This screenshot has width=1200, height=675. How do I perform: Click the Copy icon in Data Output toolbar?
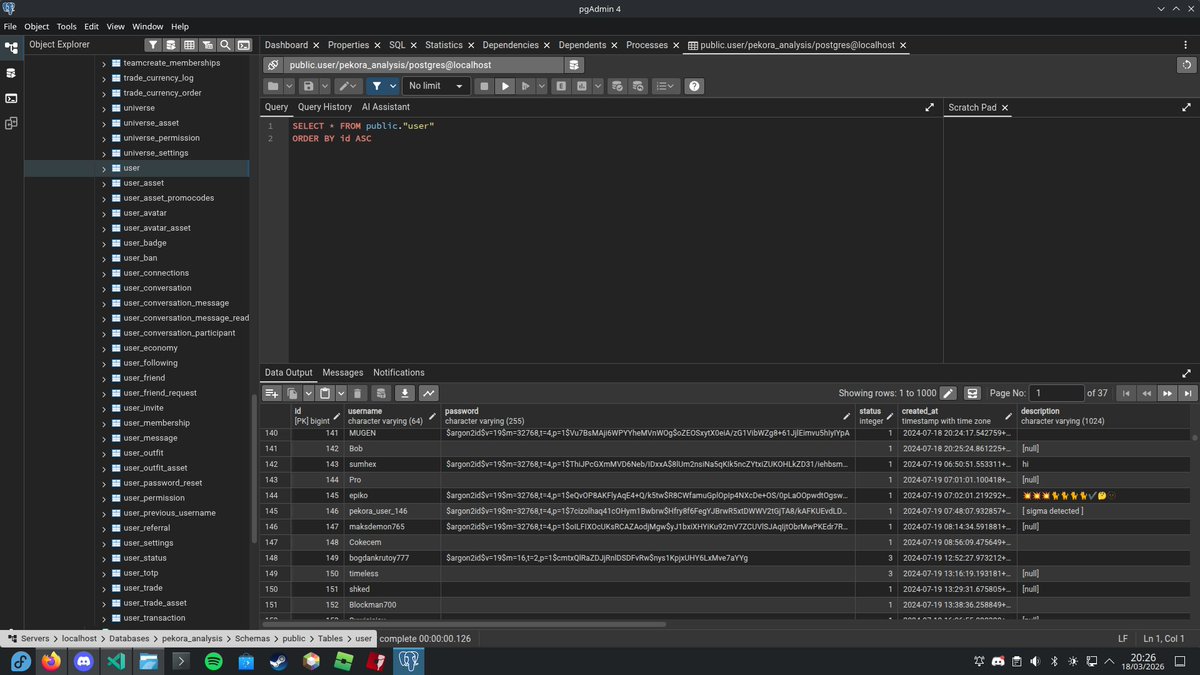click(293, 394)
